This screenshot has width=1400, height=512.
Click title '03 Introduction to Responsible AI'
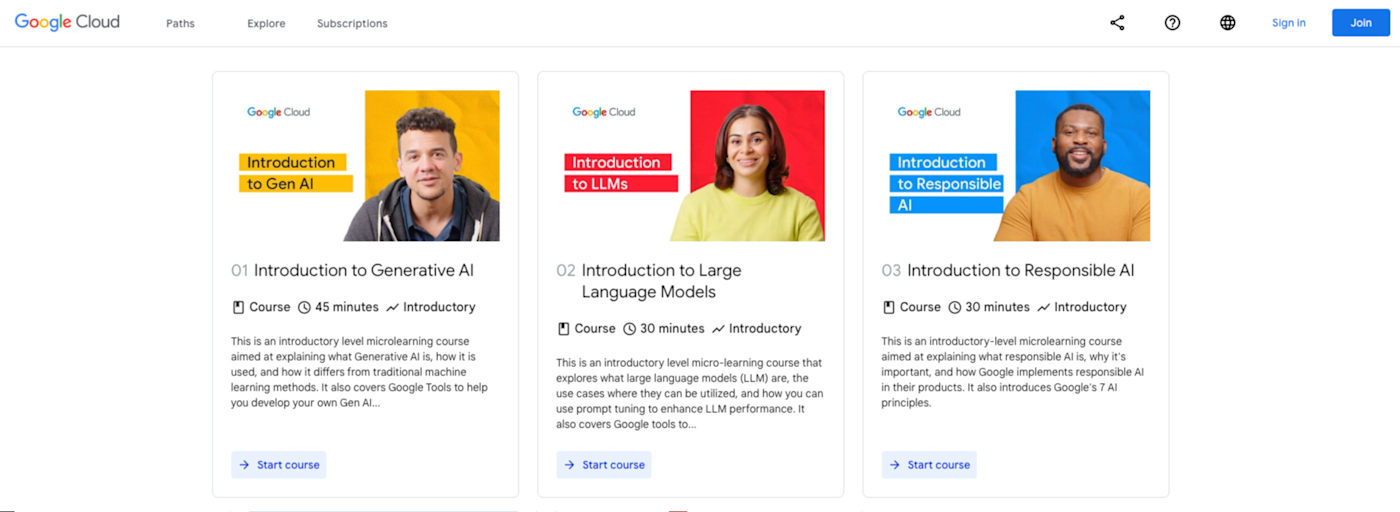coord(1008,270)
